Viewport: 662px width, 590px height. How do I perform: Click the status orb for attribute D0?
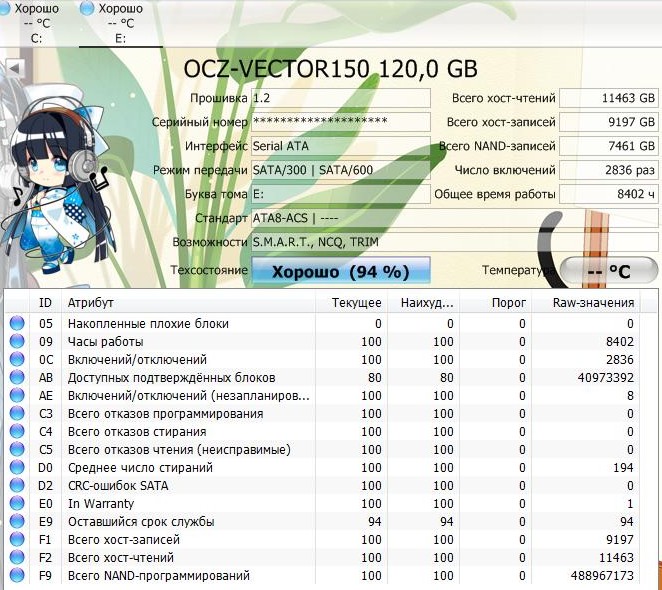[17, 468]
